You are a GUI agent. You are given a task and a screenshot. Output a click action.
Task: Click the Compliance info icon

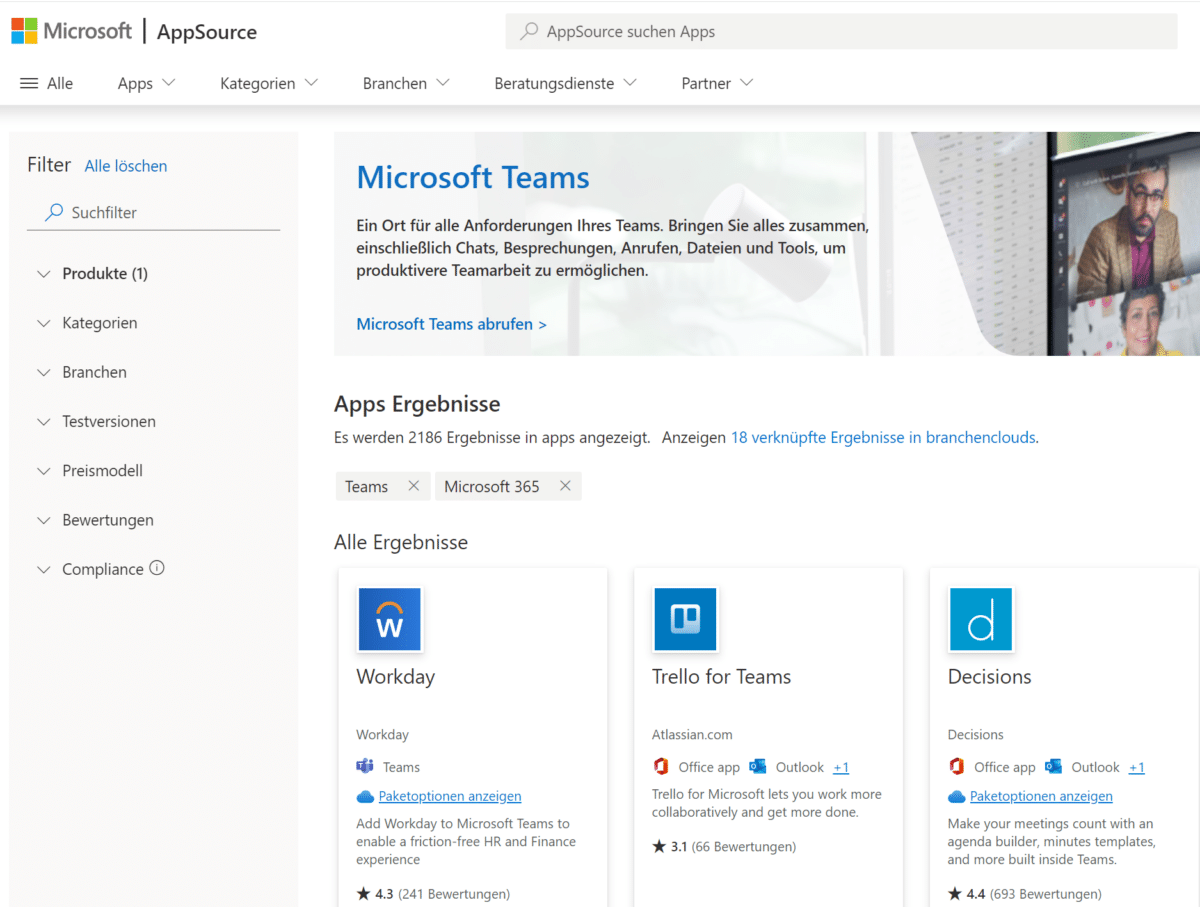(157, 568)
